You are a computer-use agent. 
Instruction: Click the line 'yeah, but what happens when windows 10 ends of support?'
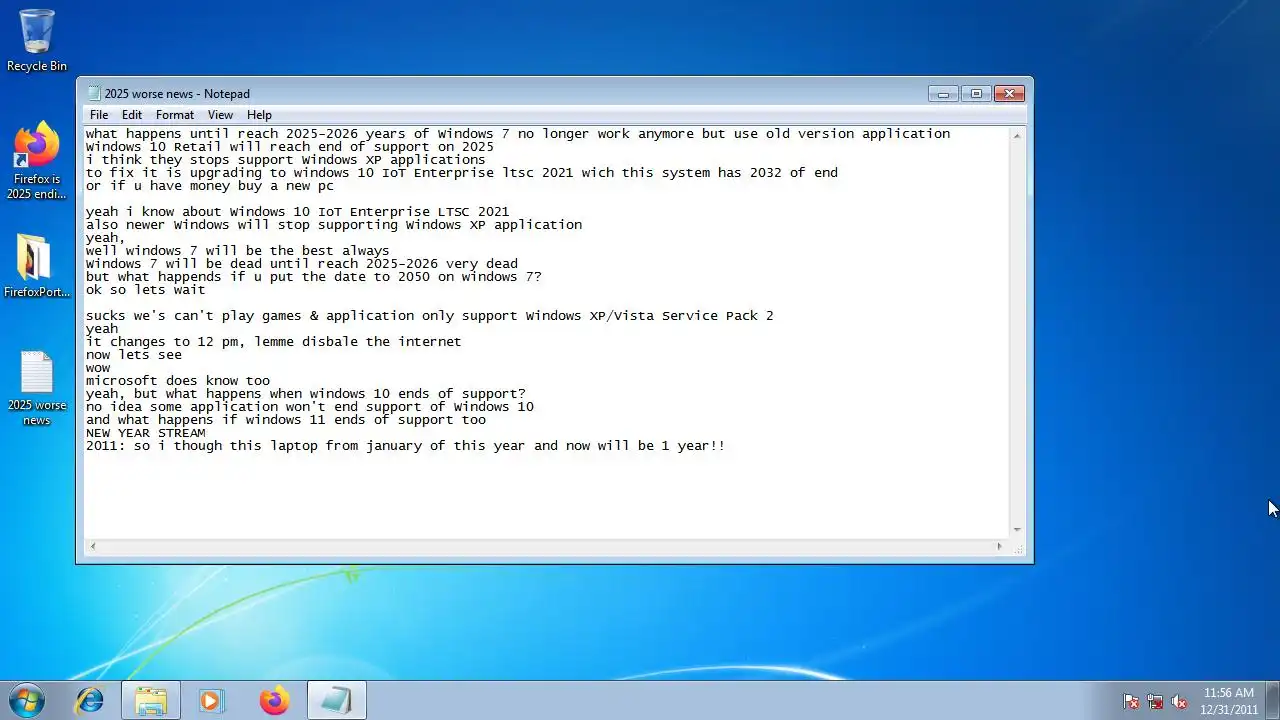tap(306, 394)
